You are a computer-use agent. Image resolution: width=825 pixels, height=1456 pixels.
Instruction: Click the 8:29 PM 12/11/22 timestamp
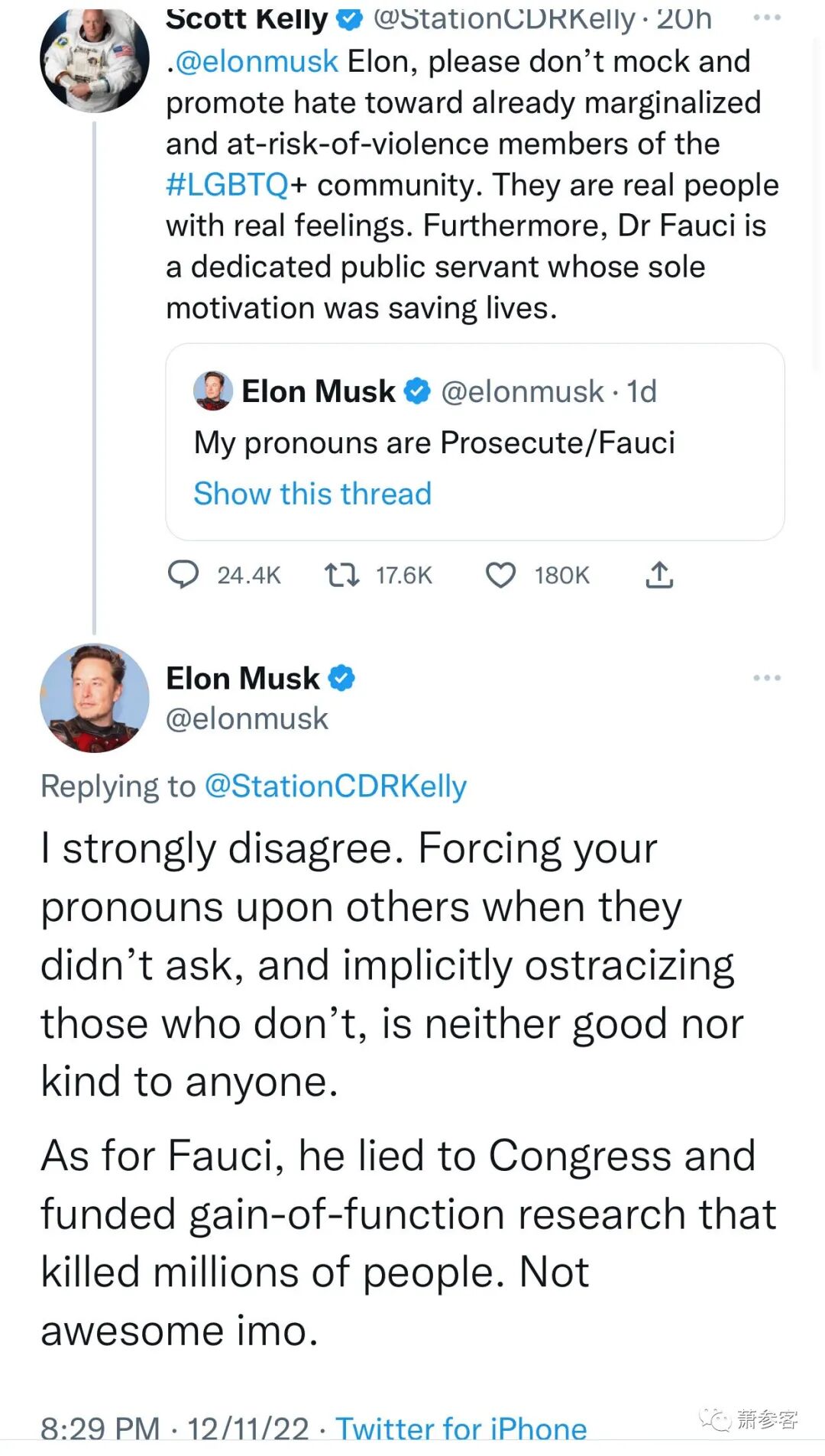coord(175,1428)
